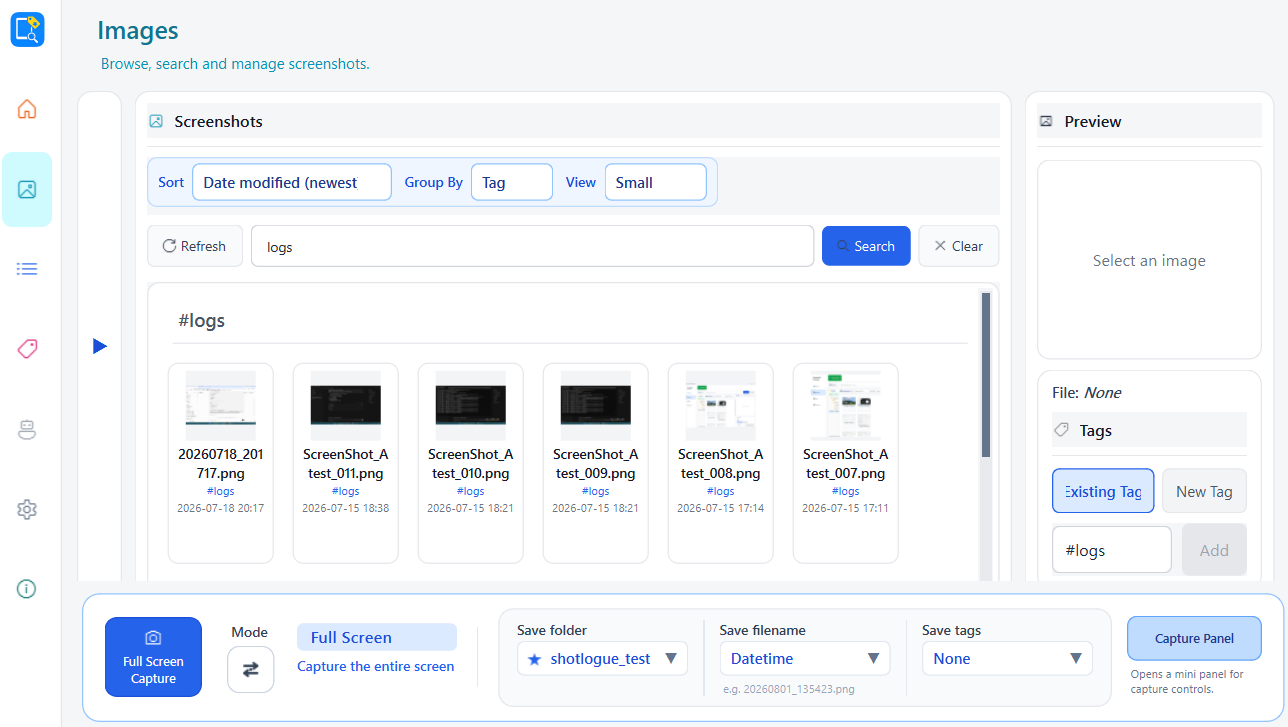Select the Images icon in the sidebar

click(x=27, y=189)
